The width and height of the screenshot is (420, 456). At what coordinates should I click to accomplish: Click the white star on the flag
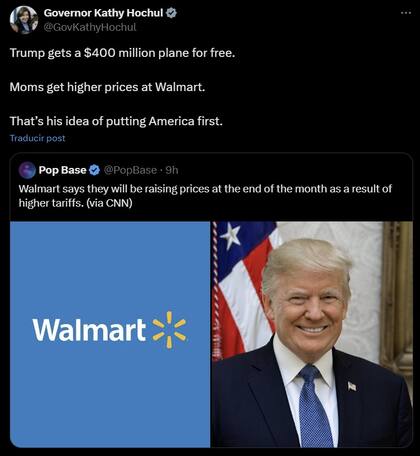(x=230, y=236)
